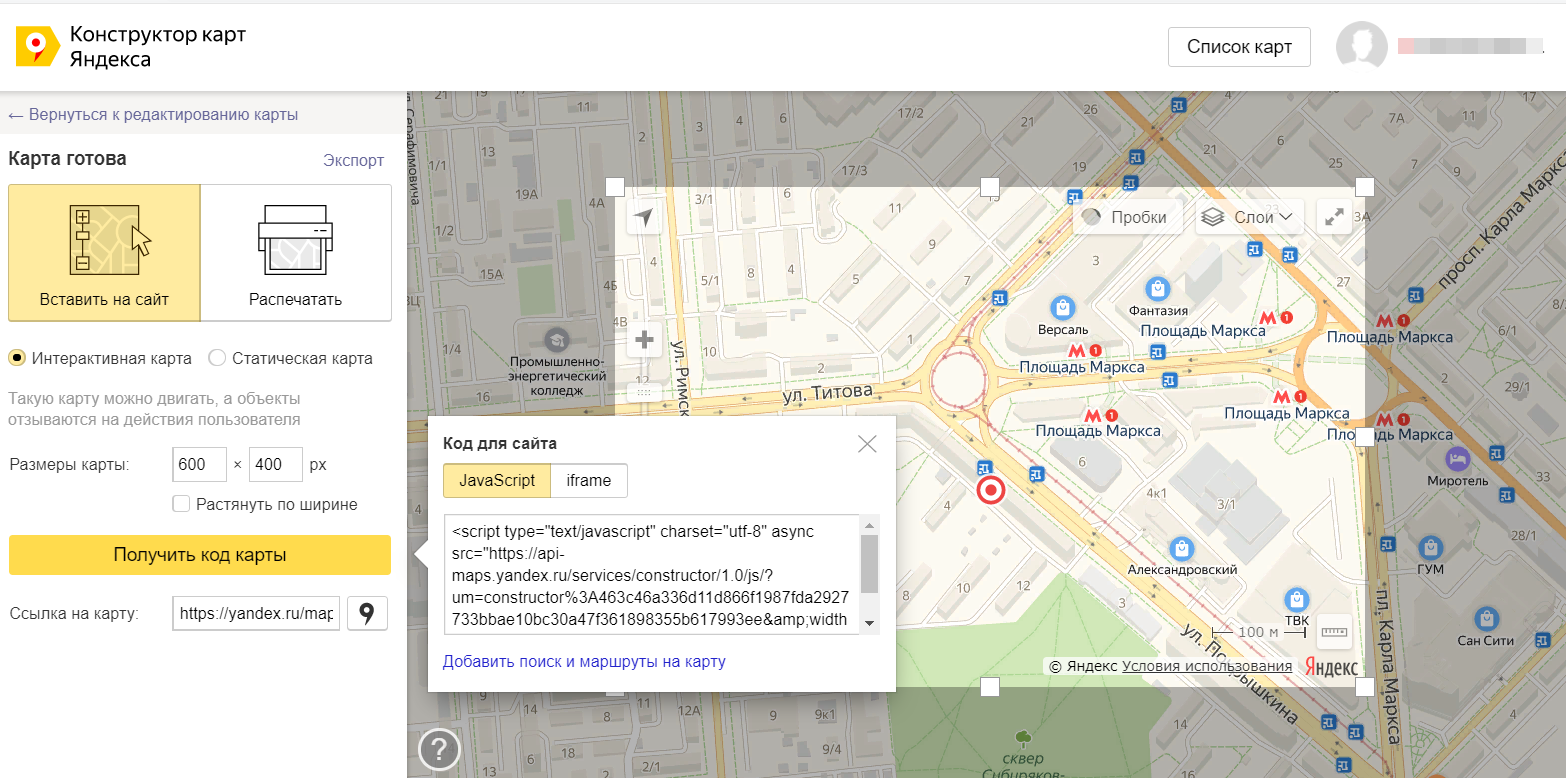Image resolution: width=1566 pixels, height=778 pixels.
Task: Switch to iframe code tab
Action: point(589,480)
